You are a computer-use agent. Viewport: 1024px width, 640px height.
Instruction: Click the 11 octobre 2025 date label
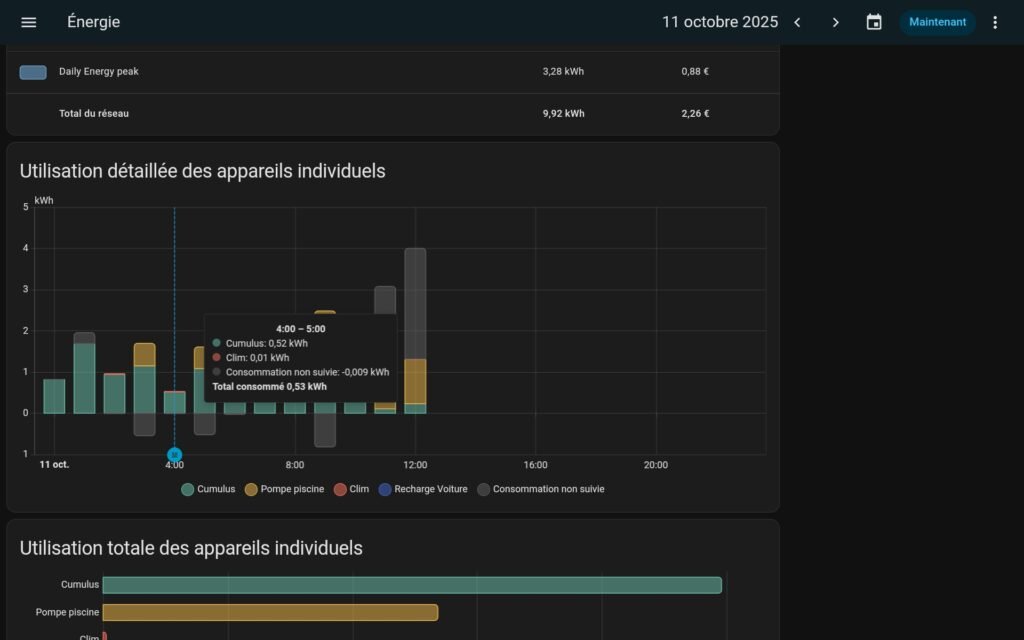pos(719,22)
